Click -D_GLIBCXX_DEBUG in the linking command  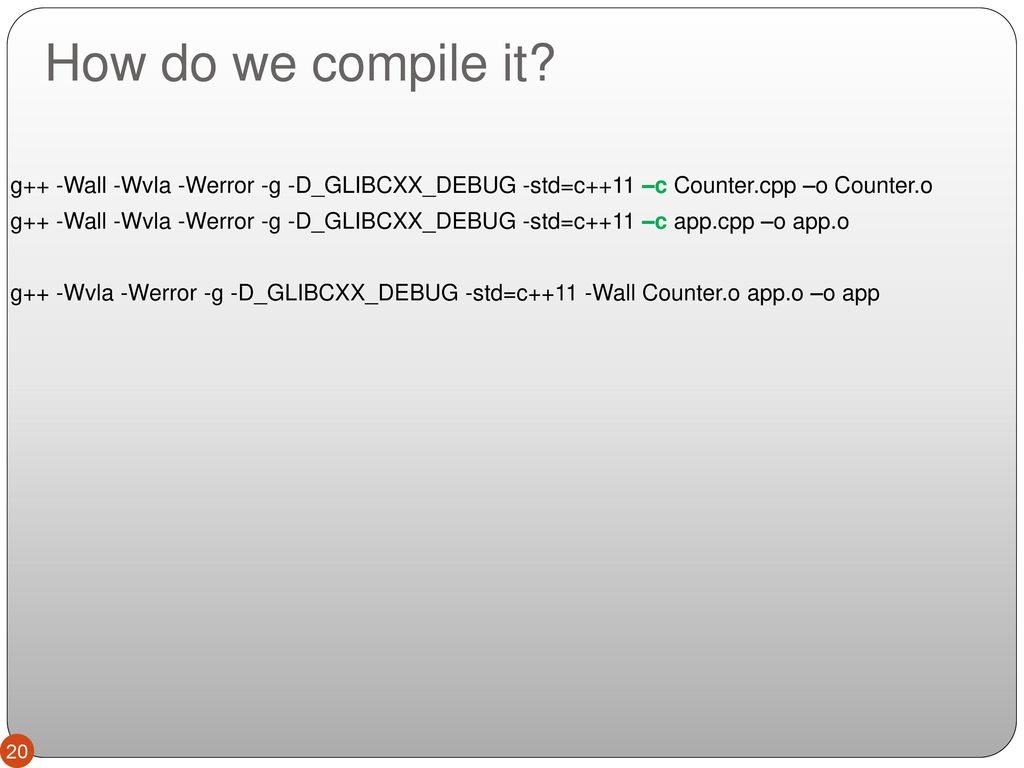344,294
